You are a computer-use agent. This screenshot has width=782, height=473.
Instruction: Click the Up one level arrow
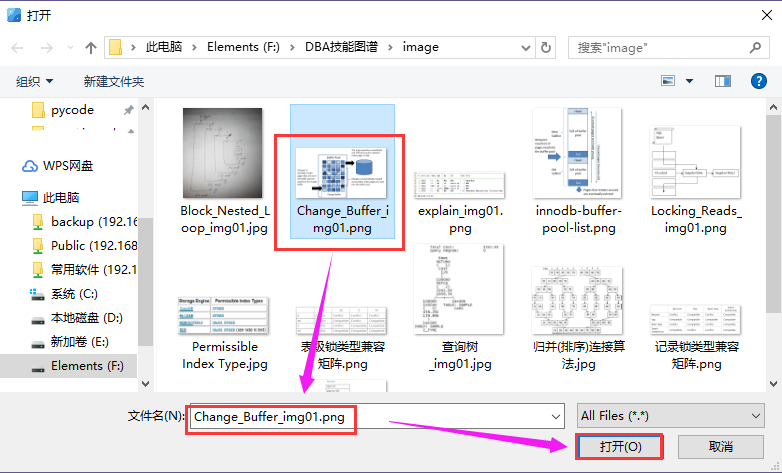91,47
